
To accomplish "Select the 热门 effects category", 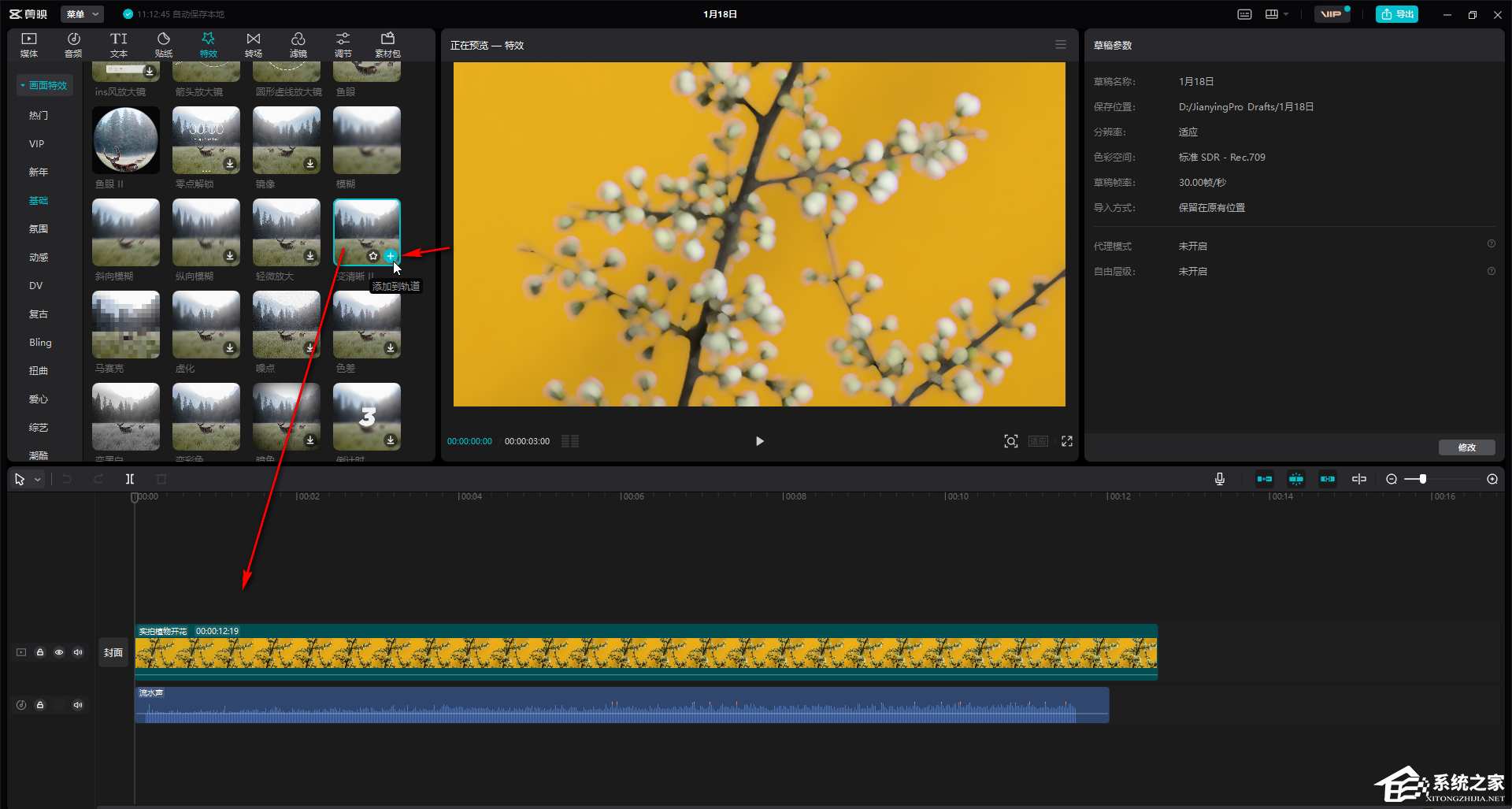I will (39, 115).
